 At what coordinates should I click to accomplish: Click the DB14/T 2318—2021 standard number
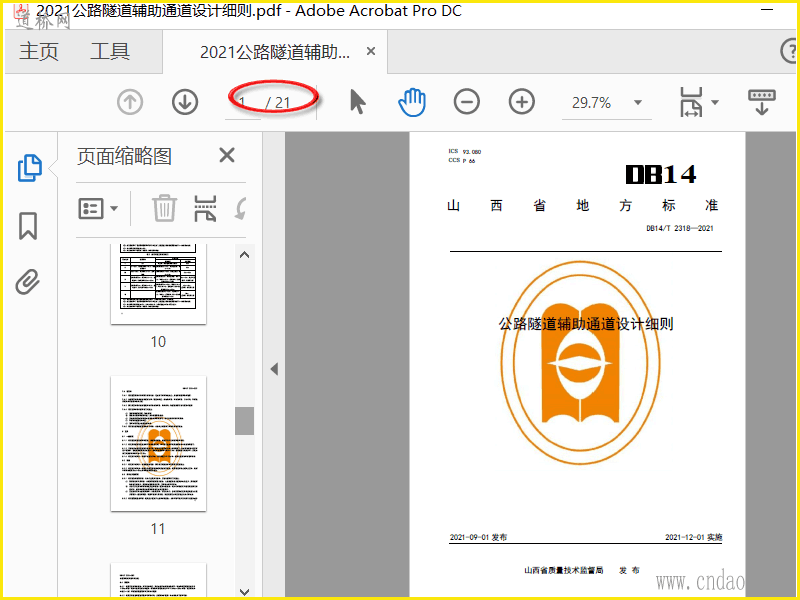(680, 228)
